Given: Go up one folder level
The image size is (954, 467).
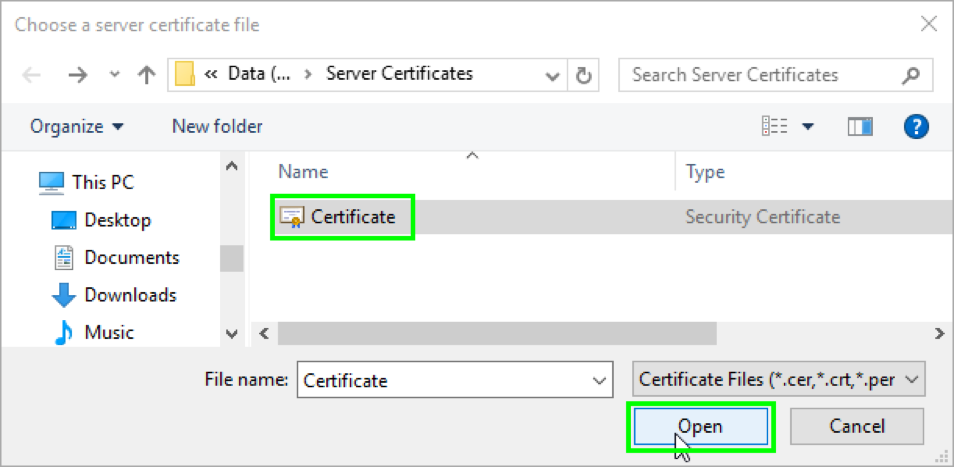Looking at the screenshot, I should 146,75.
